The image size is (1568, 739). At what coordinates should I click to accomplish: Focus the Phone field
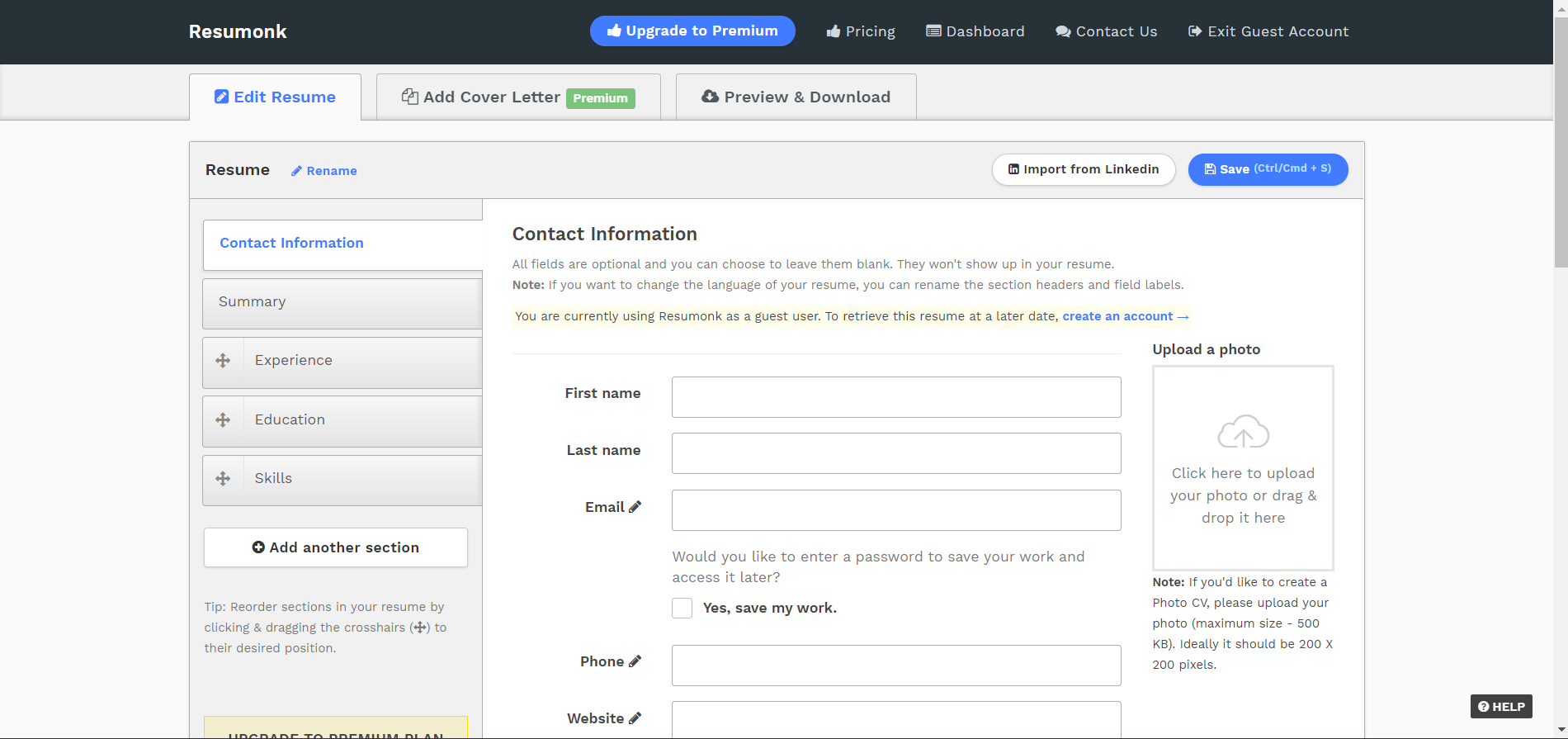(x=896, y=666)
